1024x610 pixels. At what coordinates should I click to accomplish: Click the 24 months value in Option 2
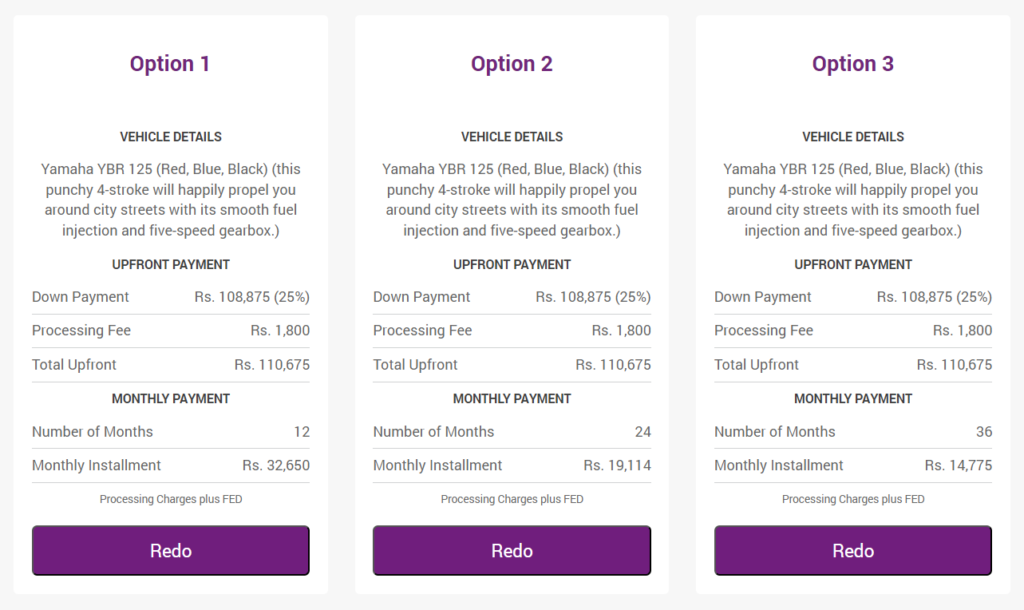(x=643, y=432)
